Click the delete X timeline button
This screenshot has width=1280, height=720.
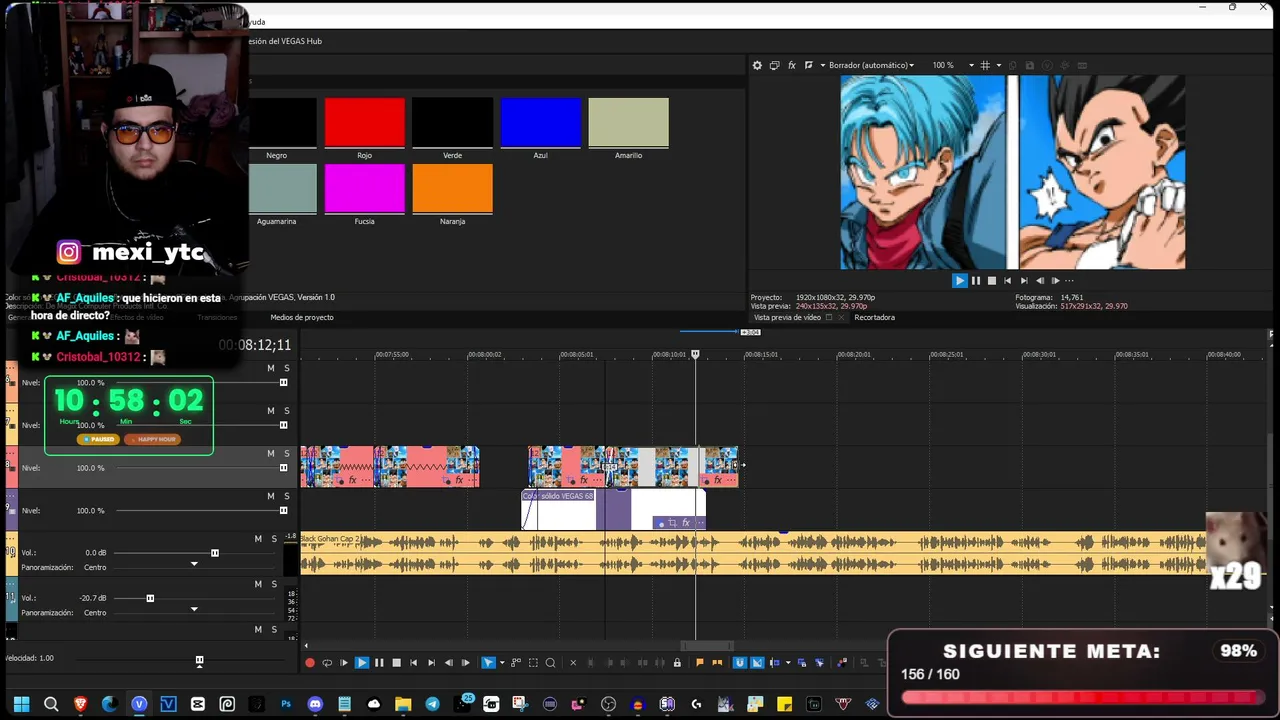[573, 663]
